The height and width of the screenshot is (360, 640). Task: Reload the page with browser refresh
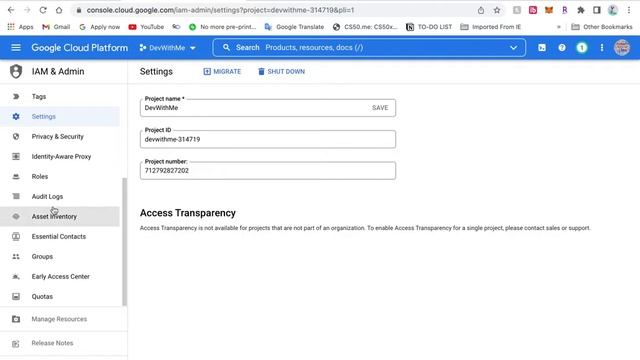(43, 10)
